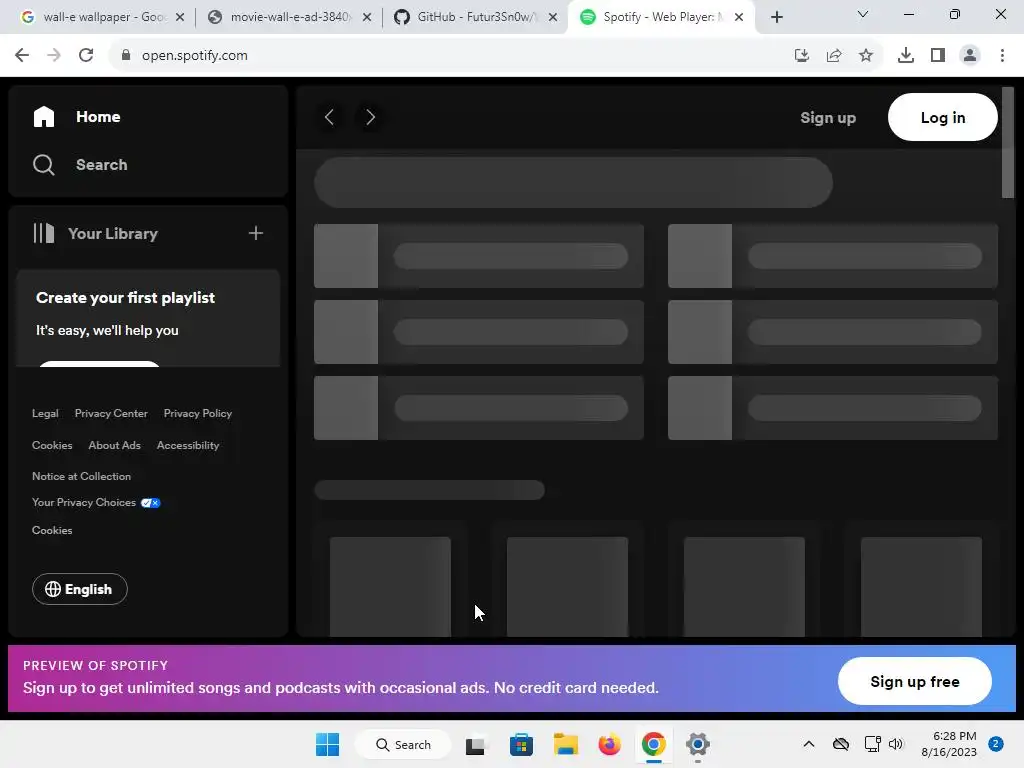Close the GitHub tab
This screenshot has height=768, width=1024.
553,17
